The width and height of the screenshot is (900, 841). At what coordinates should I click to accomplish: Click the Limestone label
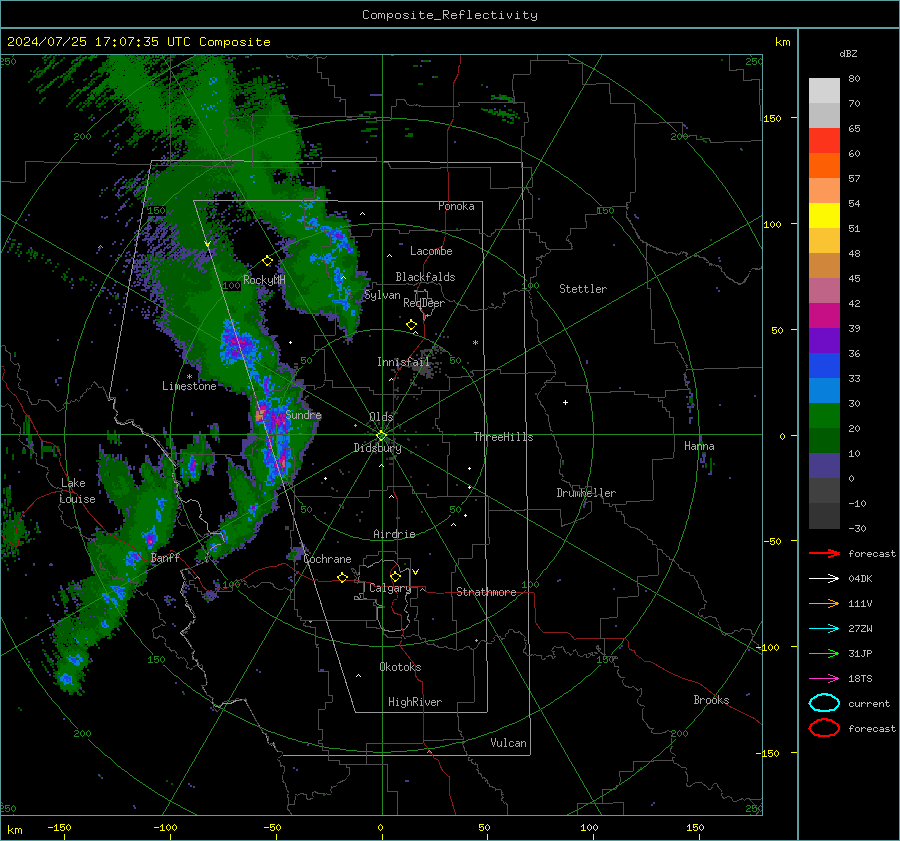tap(189, 386)
